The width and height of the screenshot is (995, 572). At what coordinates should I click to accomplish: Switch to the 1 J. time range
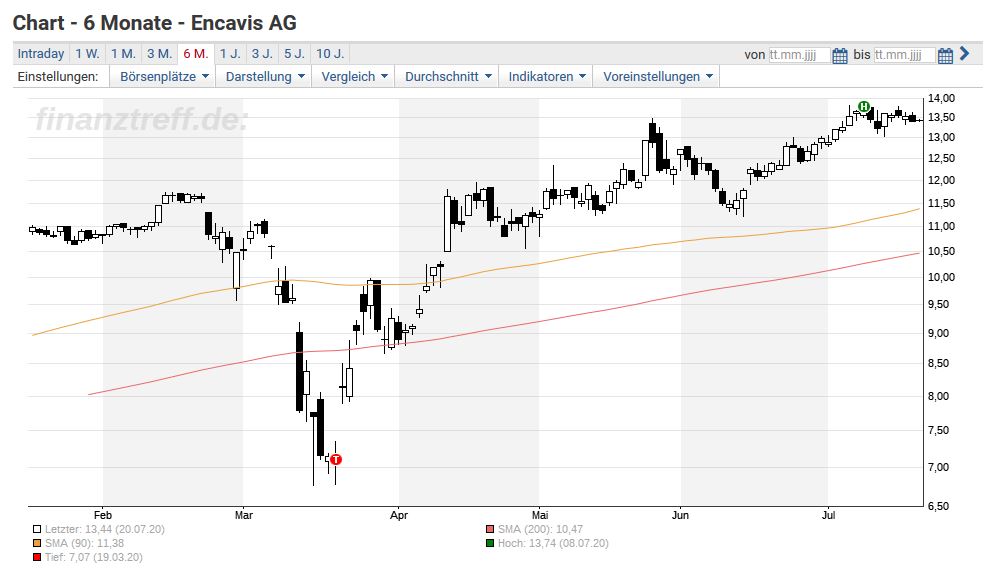(230, 53)
